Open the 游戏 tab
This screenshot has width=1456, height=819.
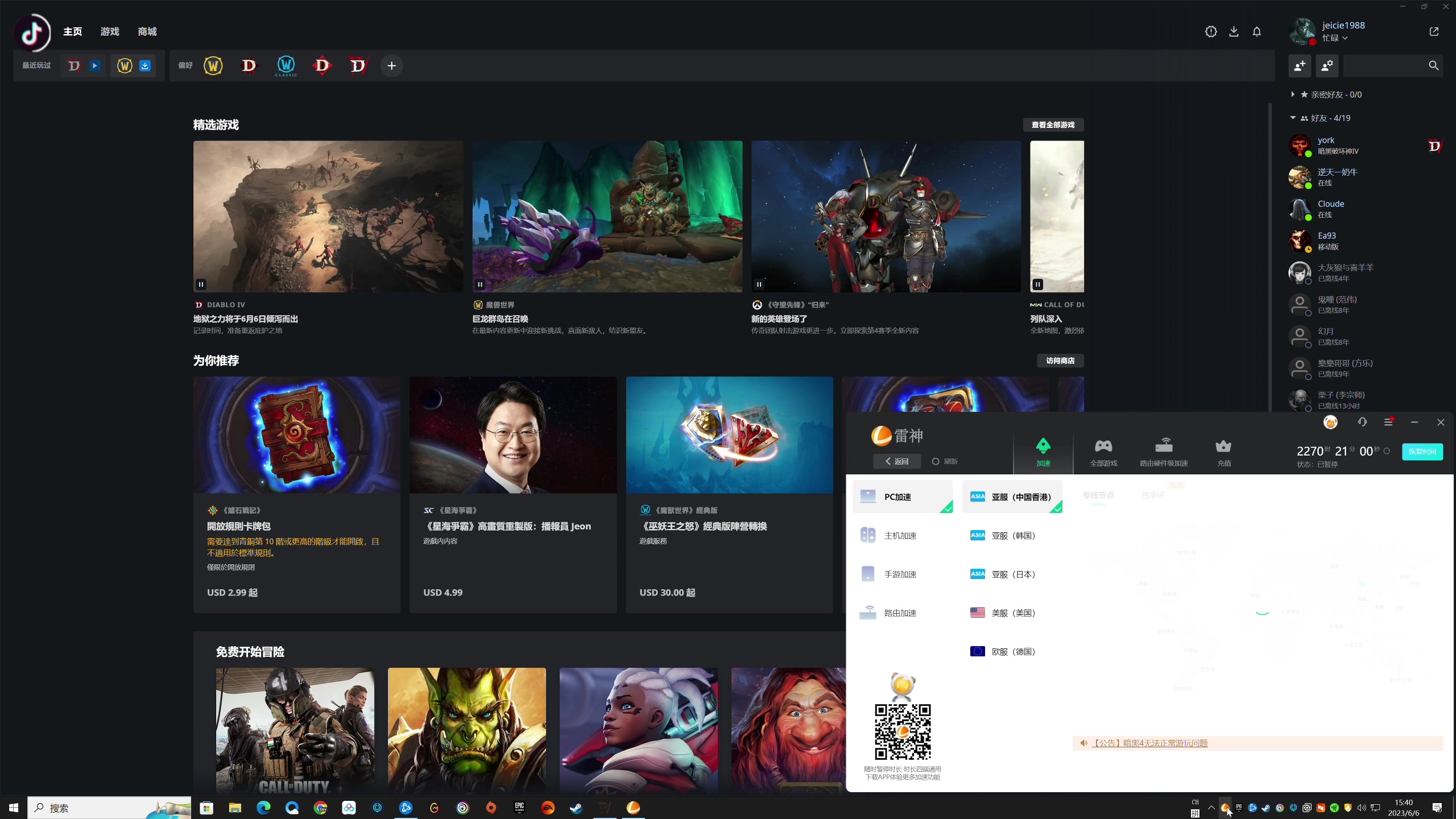110,32
